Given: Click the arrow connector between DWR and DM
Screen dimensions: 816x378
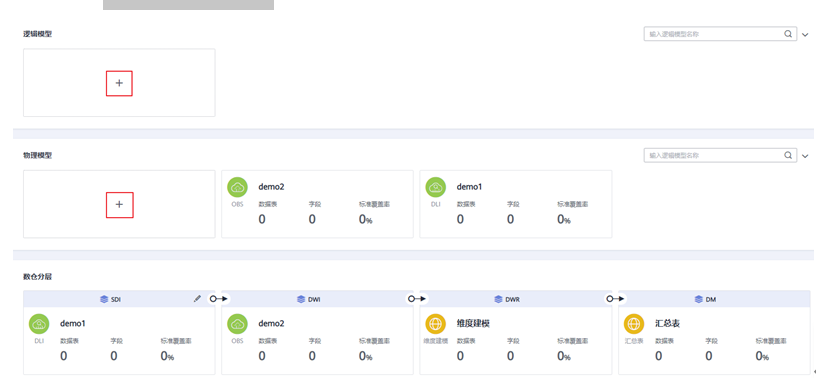Looking at the screenshot, I should (615, 299).
